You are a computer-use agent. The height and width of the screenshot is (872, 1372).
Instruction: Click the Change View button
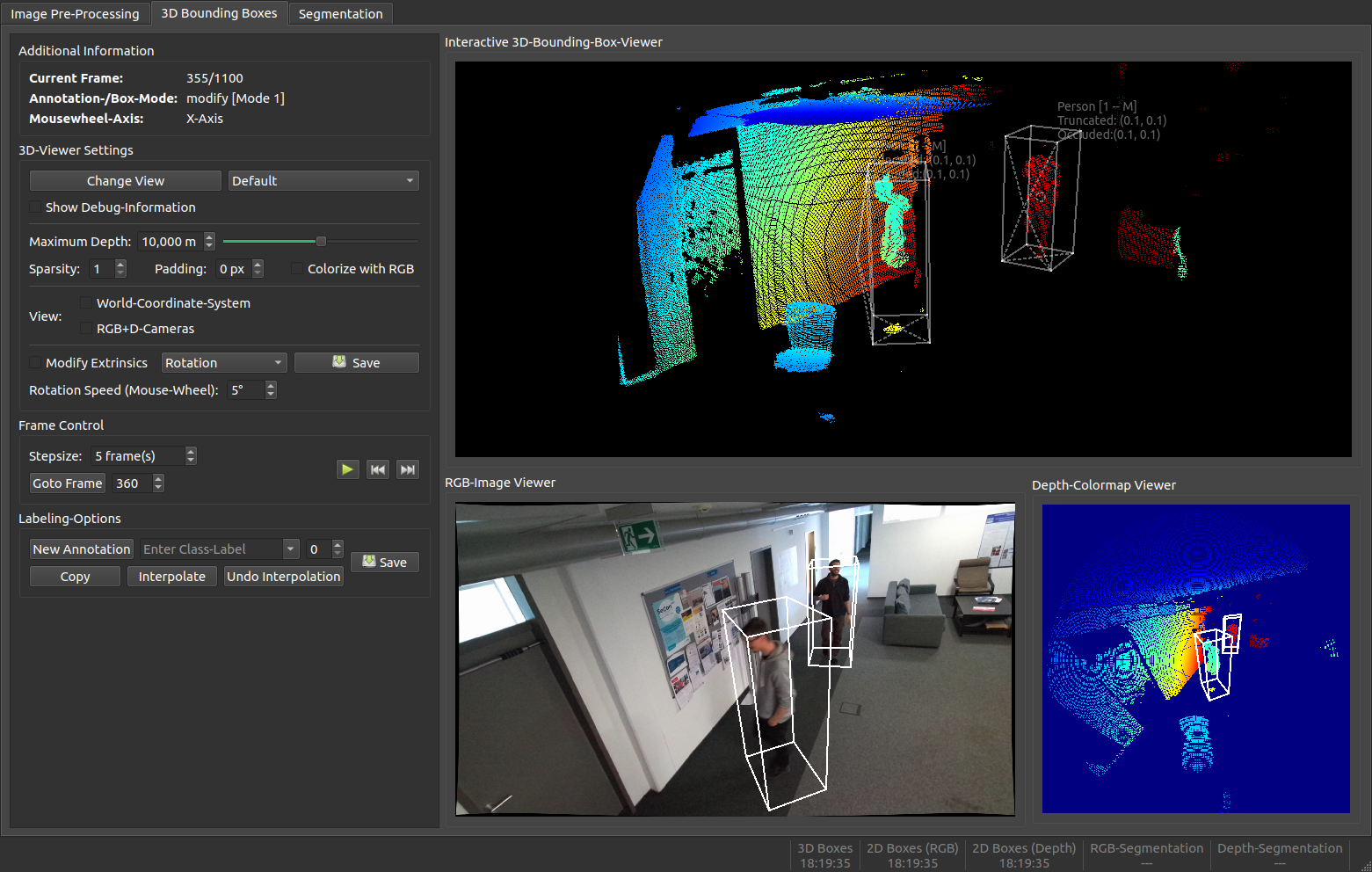(x=126, y=181)
